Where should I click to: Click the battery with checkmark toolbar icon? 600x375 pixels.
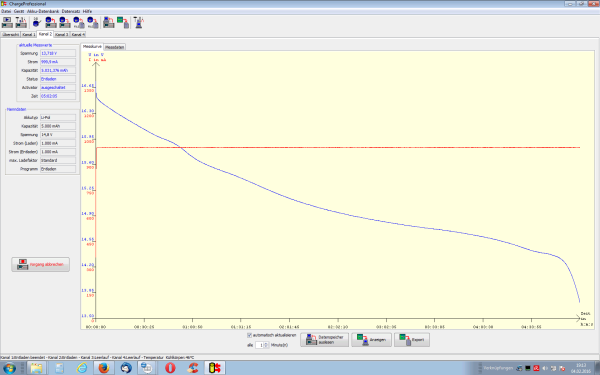coord(37,23)
